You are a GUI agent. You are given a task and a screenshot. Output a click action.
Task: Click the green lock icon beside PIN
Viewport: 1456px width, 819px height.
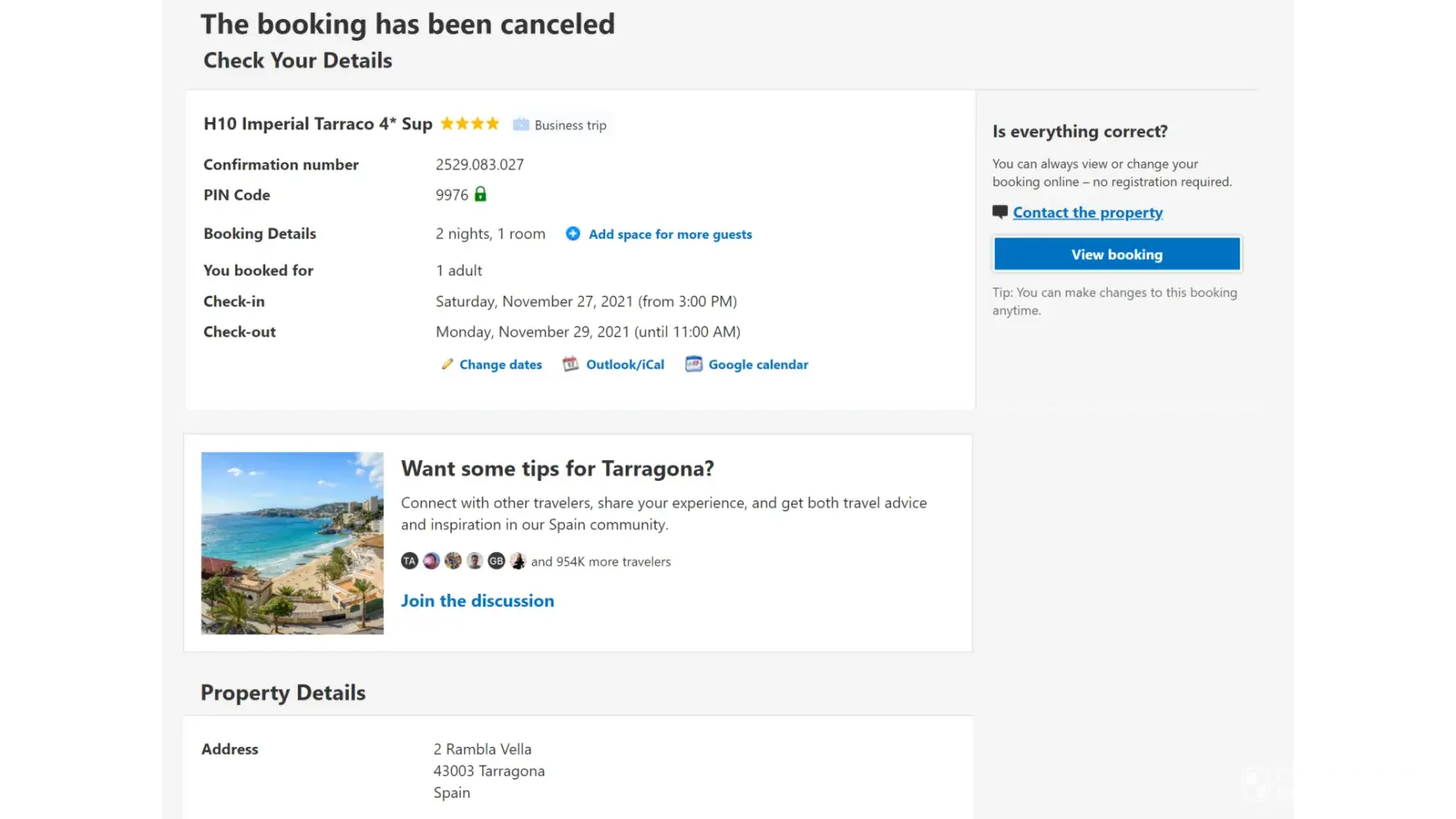point(481,194)
